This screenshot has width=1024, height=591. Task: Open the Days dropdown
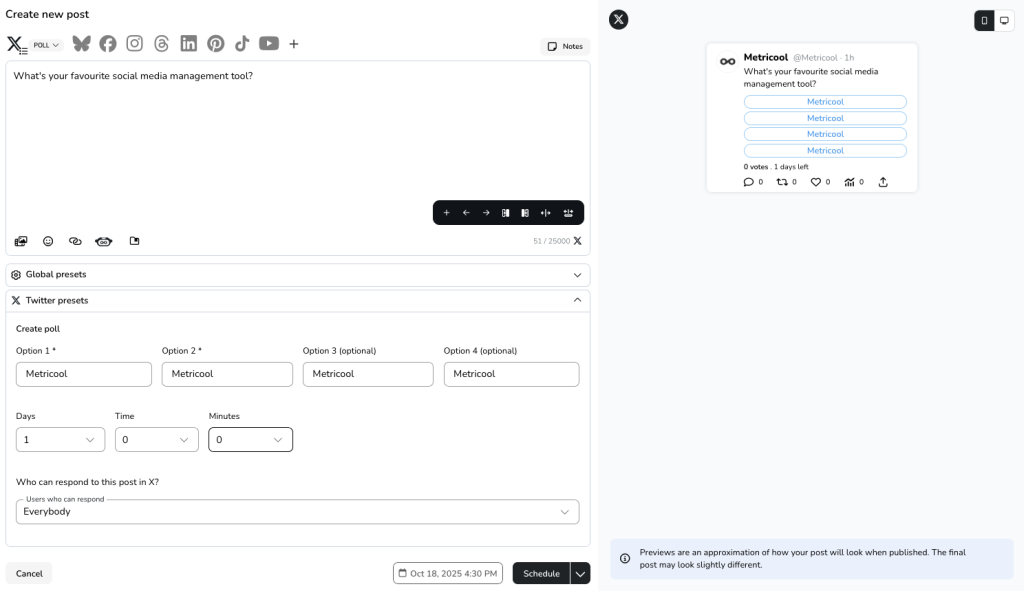coord(61,440)
